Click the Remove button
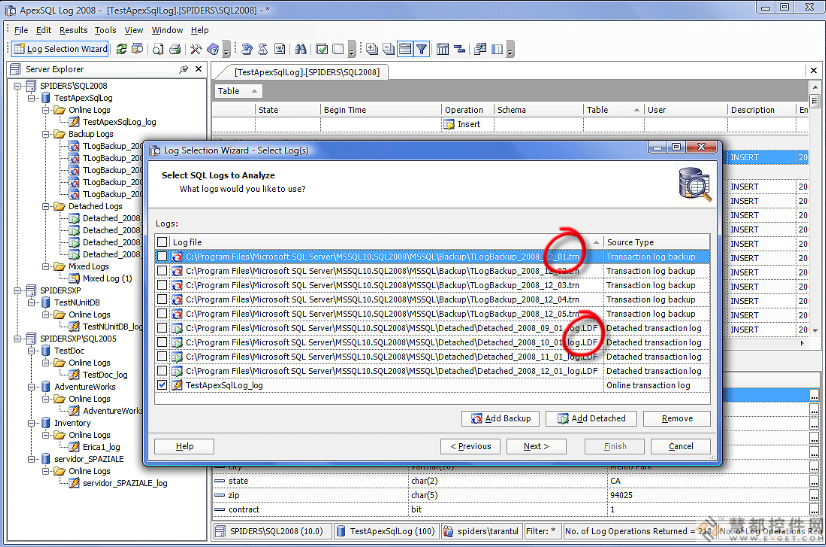Screen dimensions: 826x547 [677, 418]
